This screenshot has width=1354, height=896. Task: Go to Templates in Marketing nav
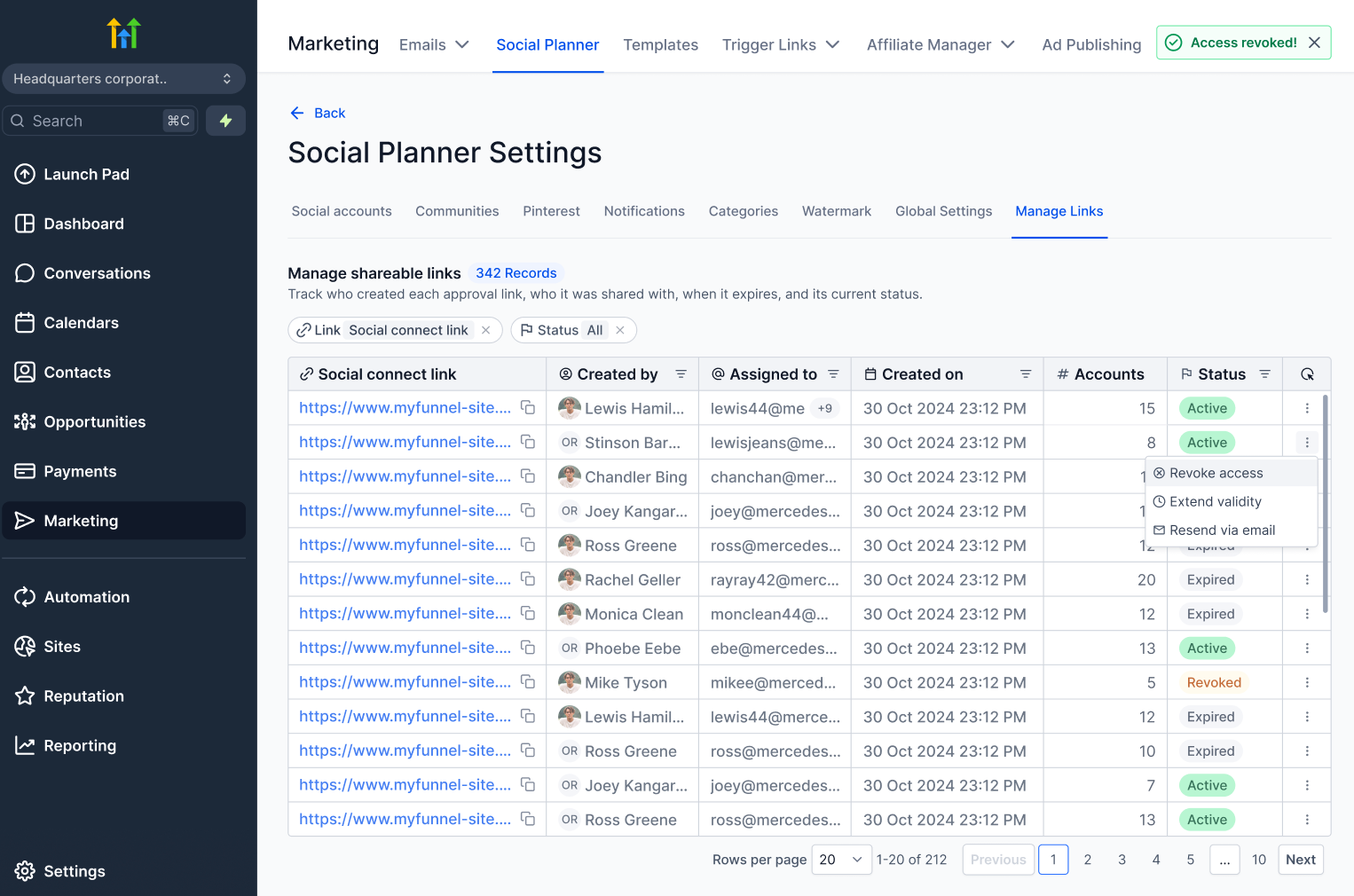pyautogui.click(x=660, y=44)
